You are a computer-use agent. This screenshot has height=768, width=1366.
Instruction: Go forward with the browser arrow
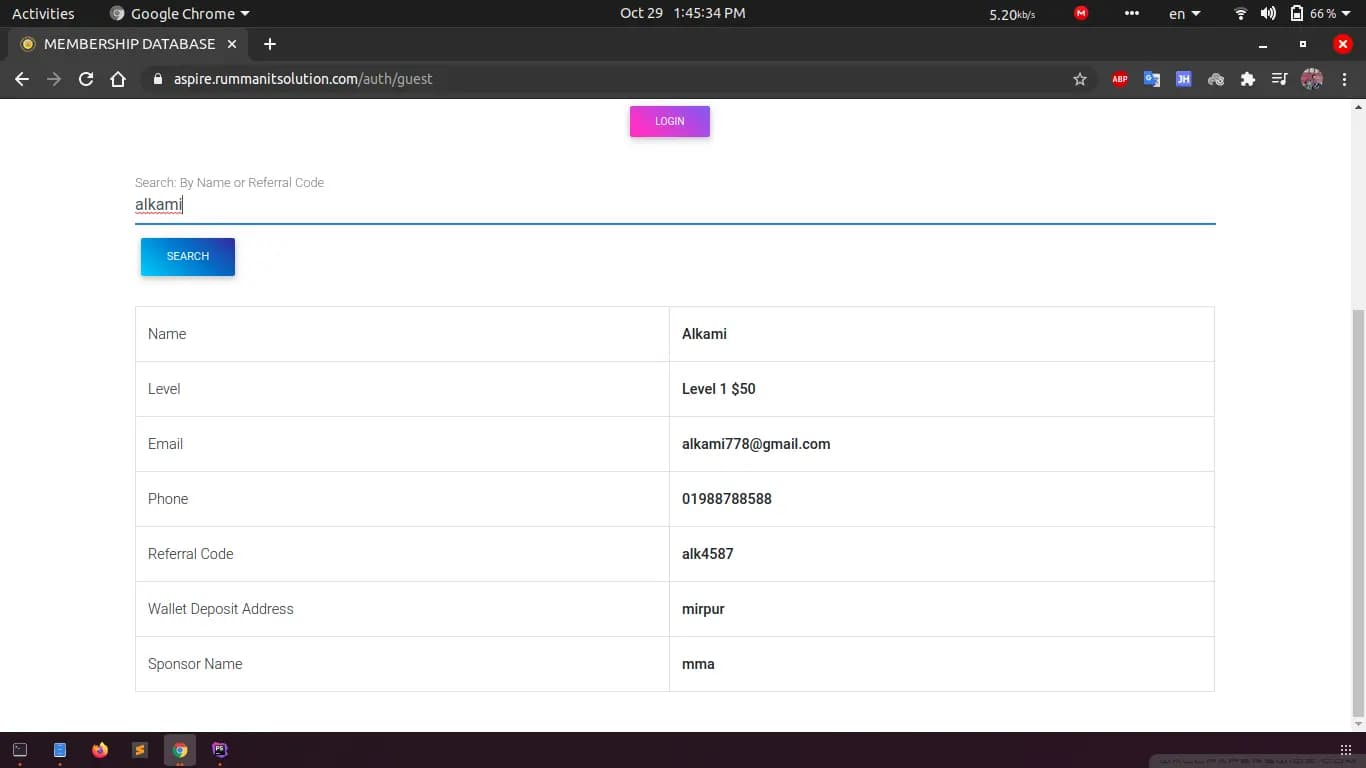coord(54,79)
